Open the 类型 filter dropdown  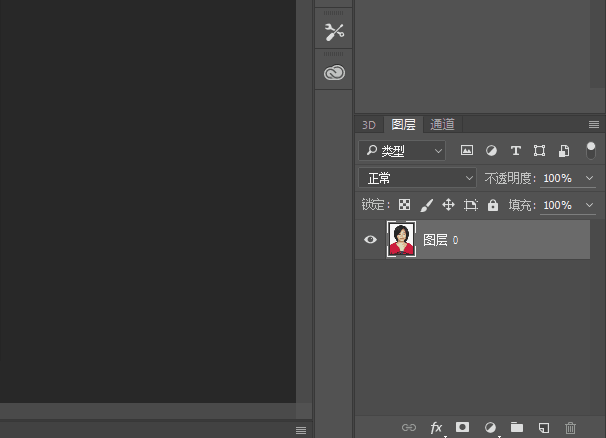(402, 150)
